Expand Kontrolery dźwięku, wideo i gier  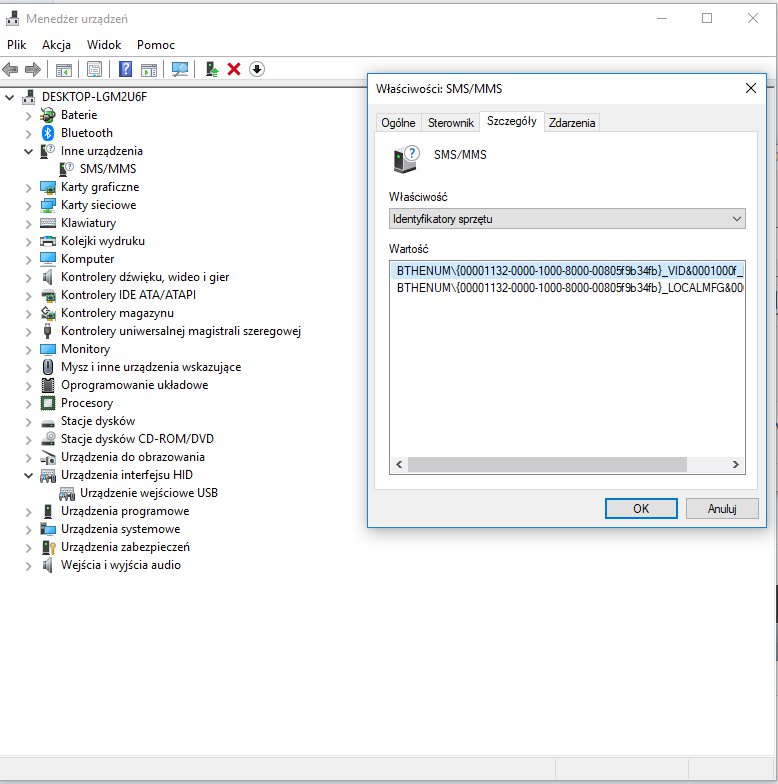click(28, 278)
